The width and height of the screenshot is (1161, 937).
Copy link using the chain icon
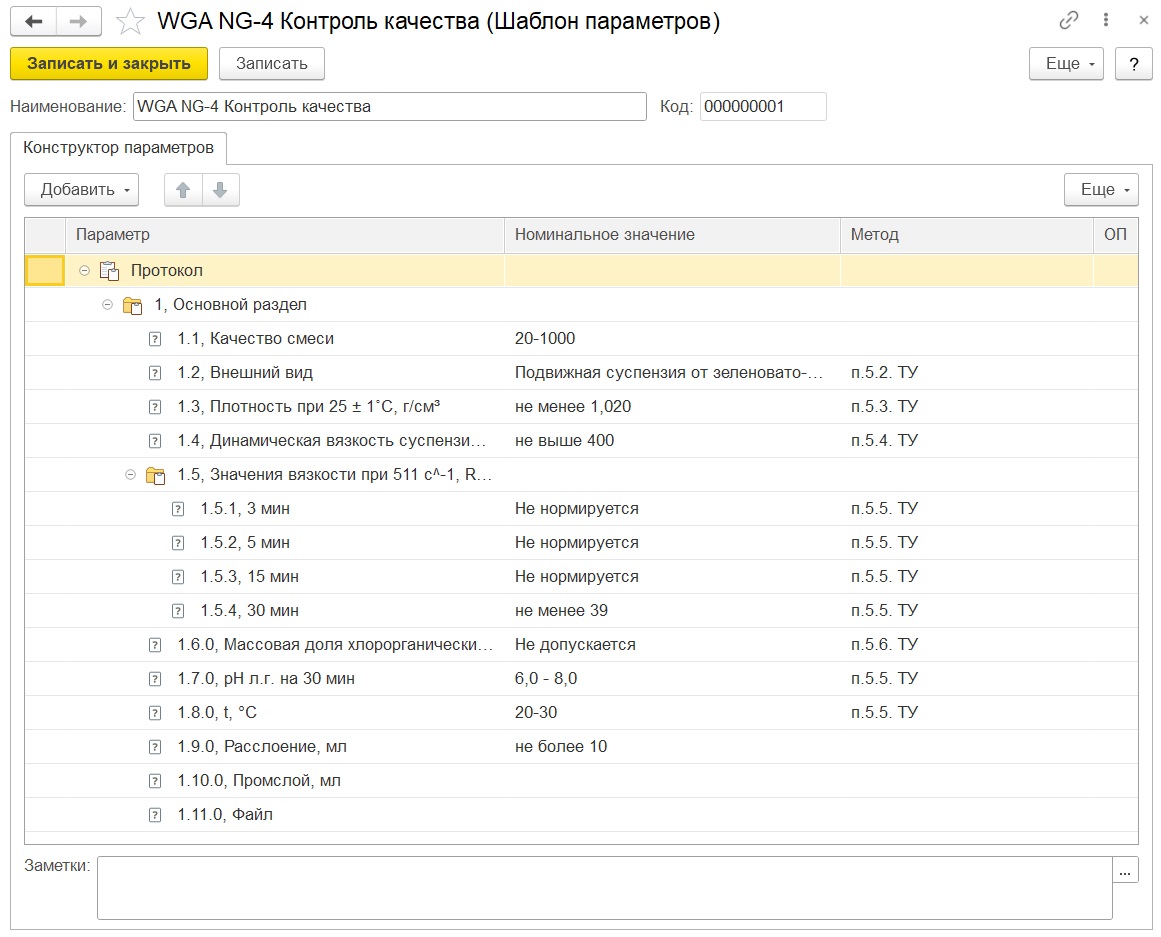(x=1068, y=20)
